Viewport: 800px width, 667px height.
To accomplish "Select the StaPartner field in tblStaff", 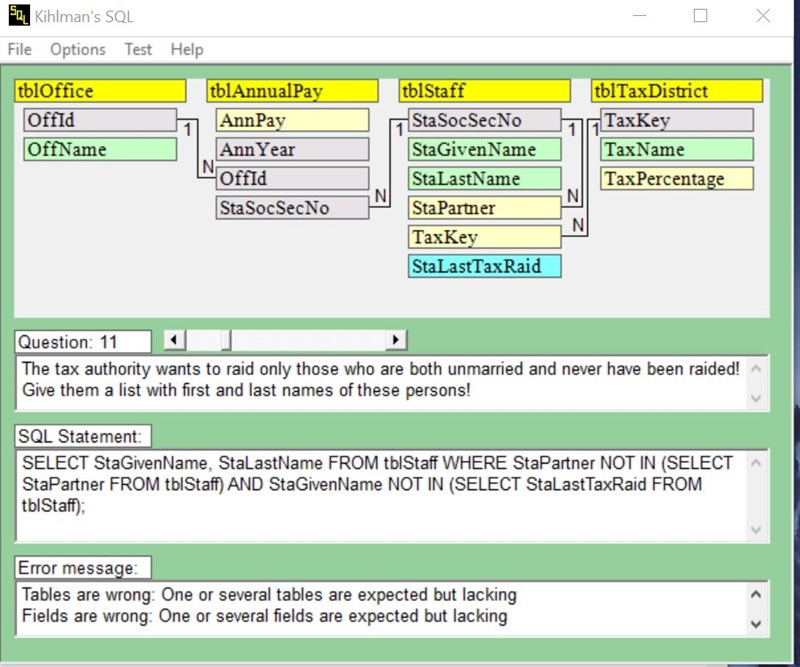I will tap(484, 208).
